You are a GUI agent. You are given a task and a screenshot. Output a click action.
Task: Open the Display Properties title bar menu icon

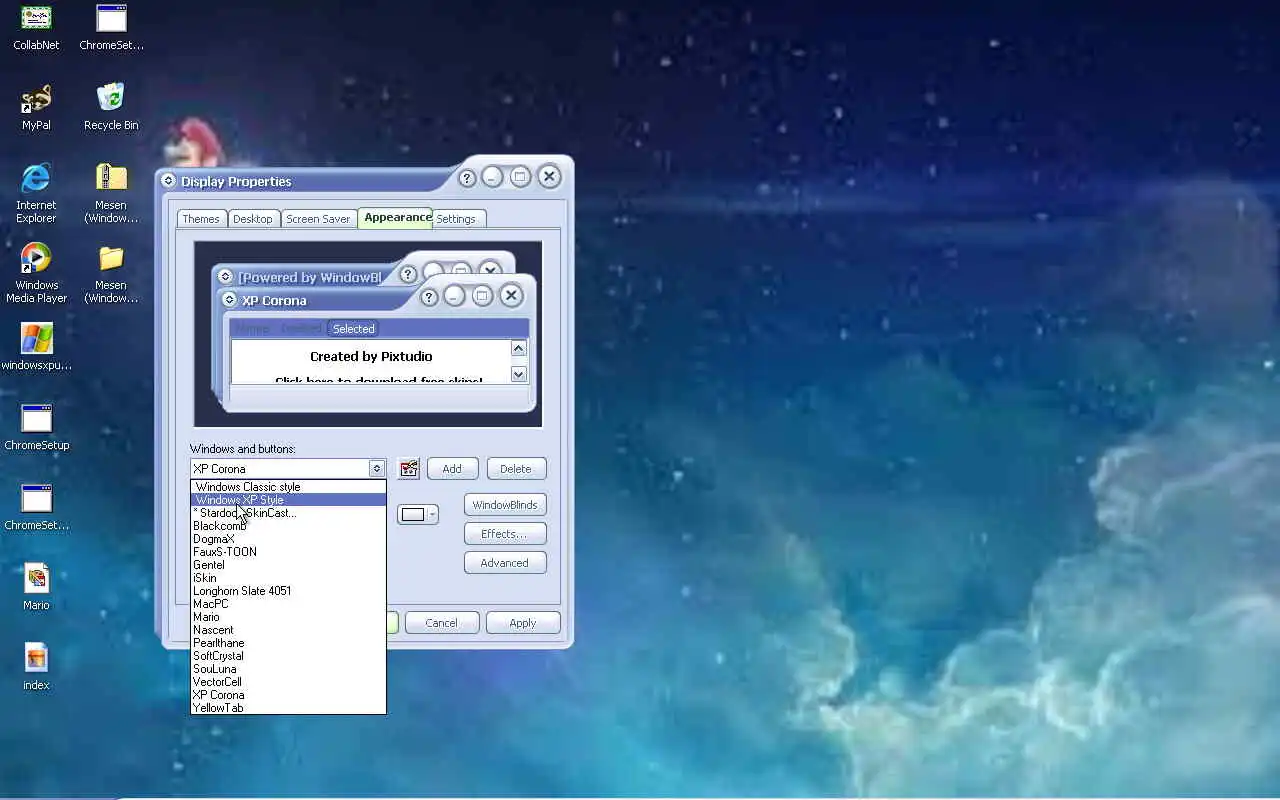(x=168, y=181)
